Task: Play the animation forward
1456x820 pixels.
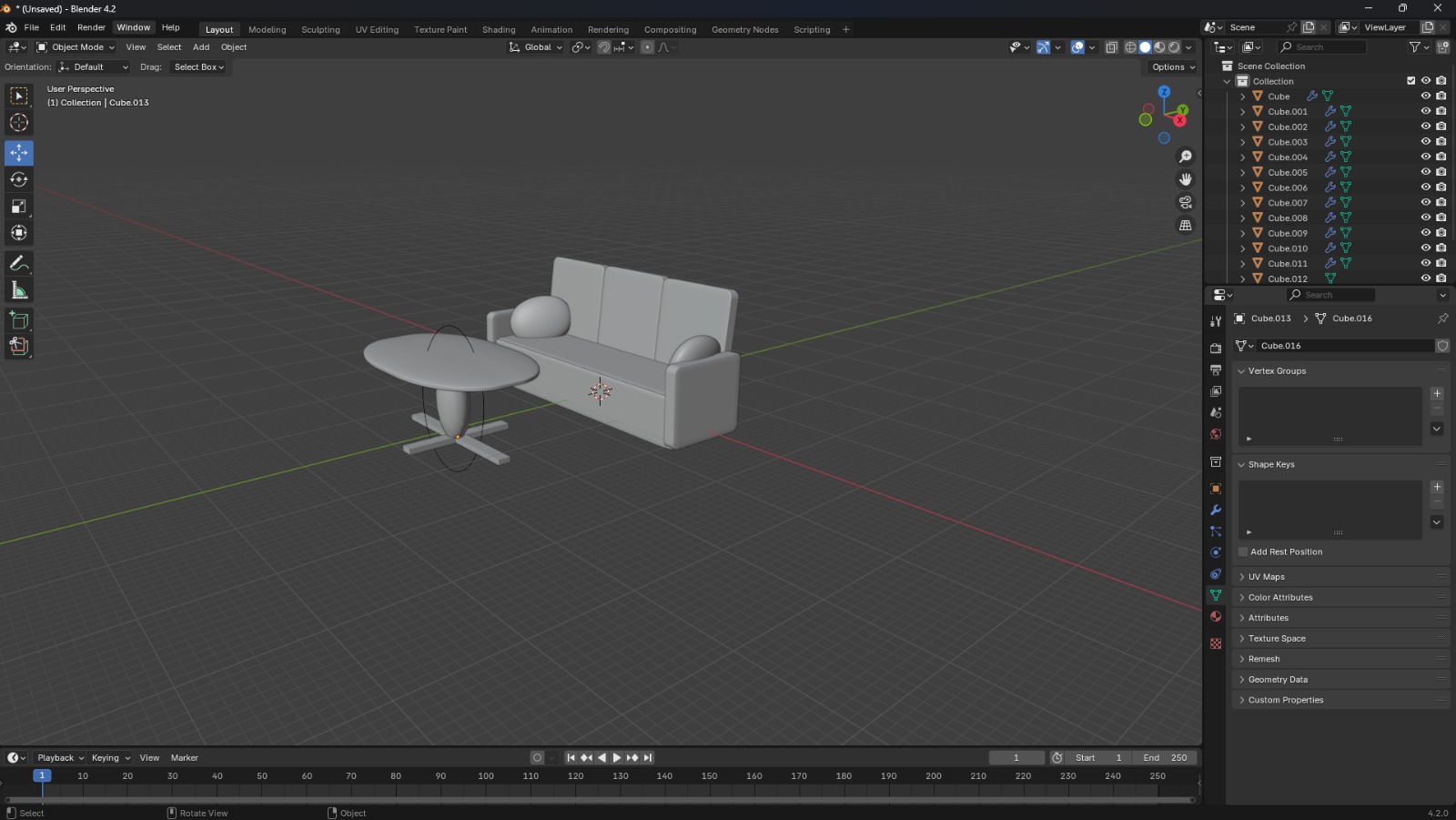Action: point(617,758)
